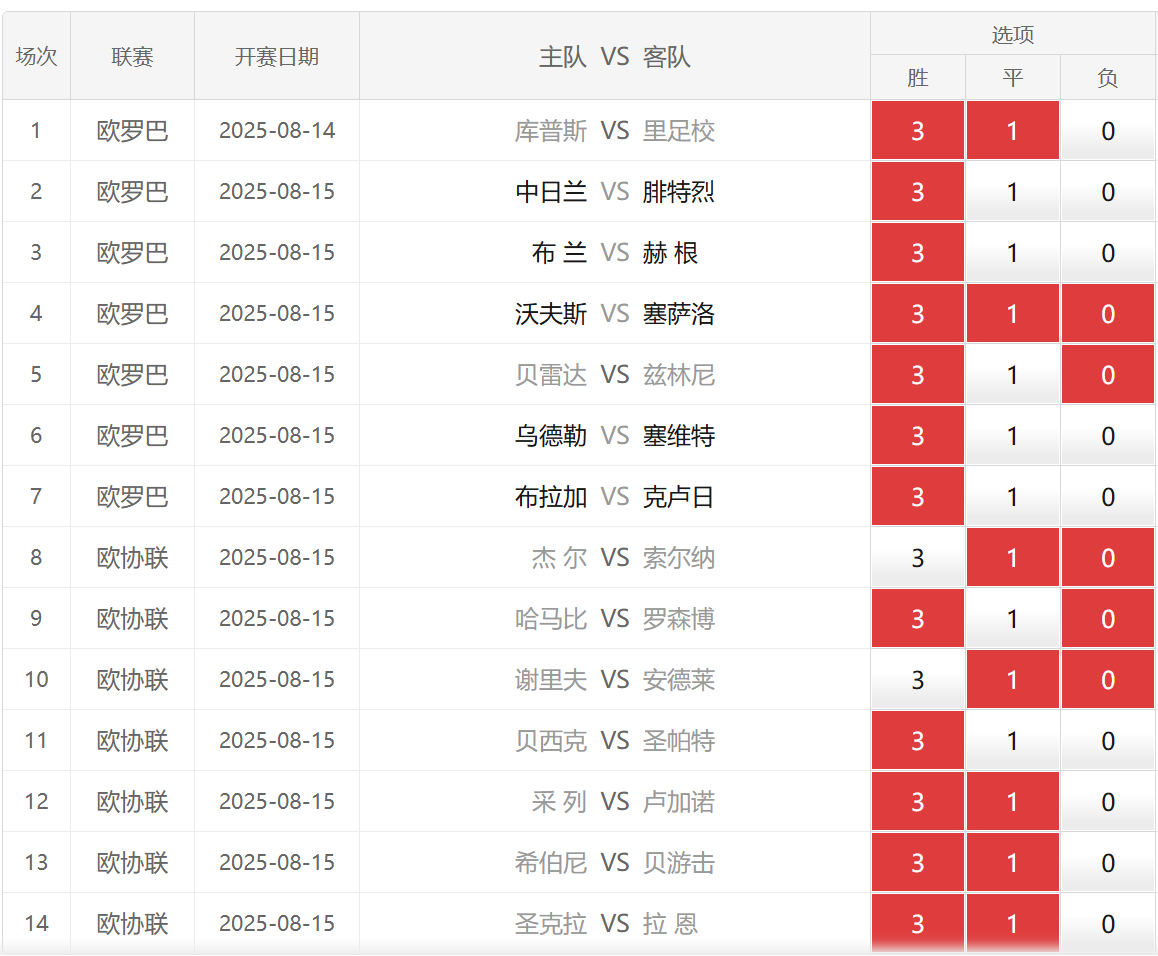Screen dimensions: 1158x956
Task: Click the 选项 header cell
Action: [1013, 34]
